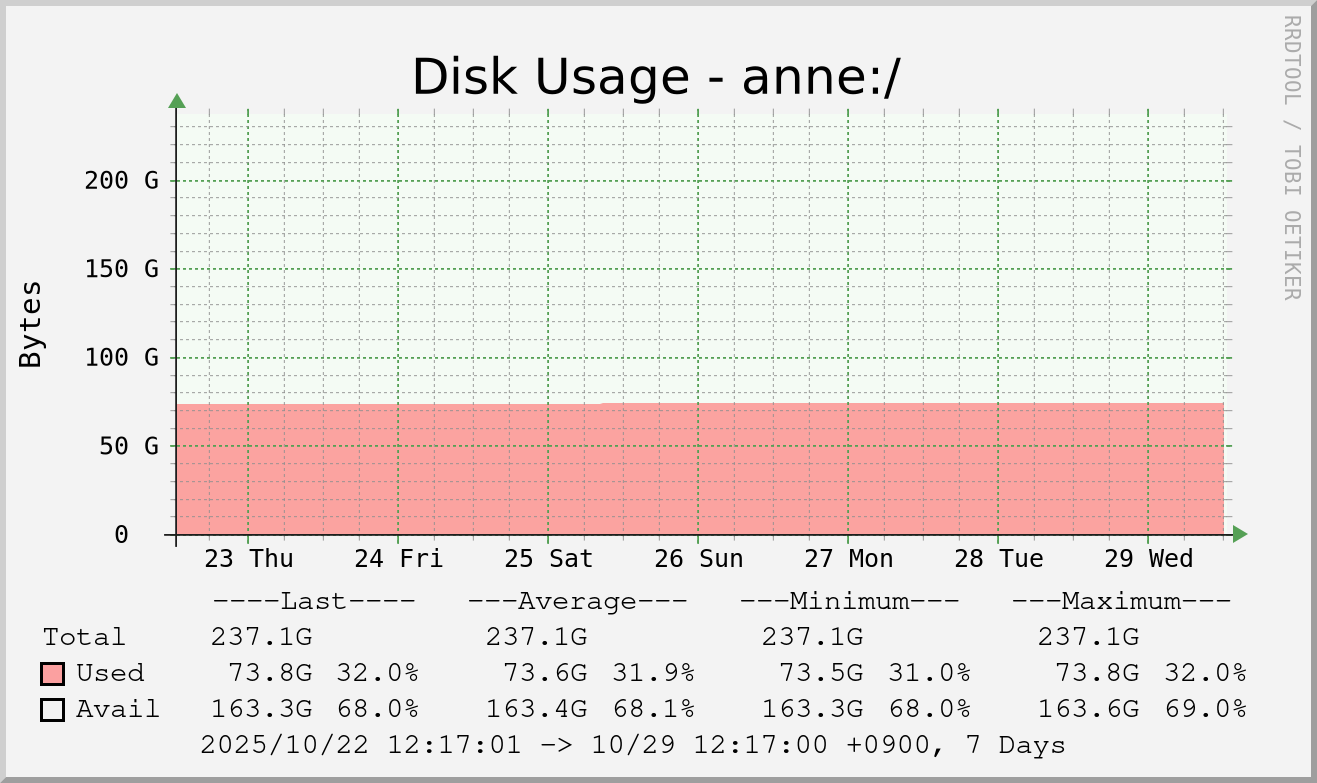Click the date range text below legend
Screen dimensions: 1317x783
[632, 745]
